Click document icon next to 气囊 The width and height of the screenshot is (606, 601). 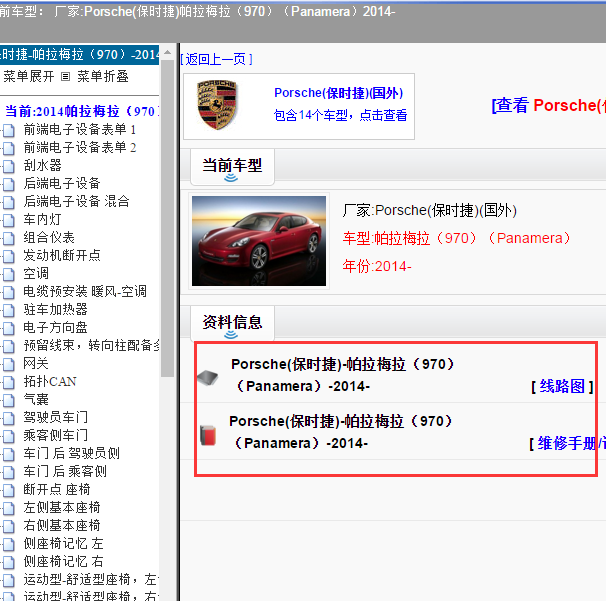pyautogui.click(x=9, y=400)
